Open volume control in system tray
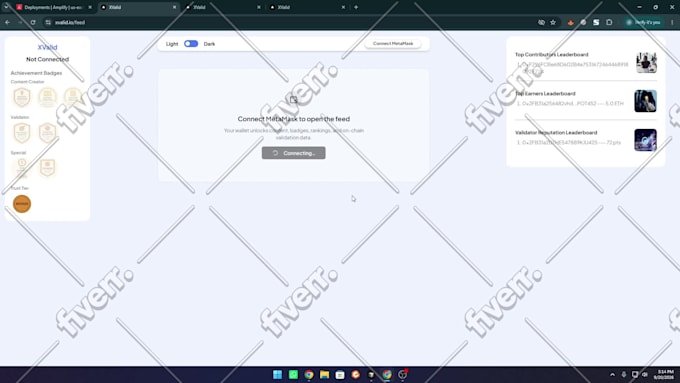 point(645,375)
